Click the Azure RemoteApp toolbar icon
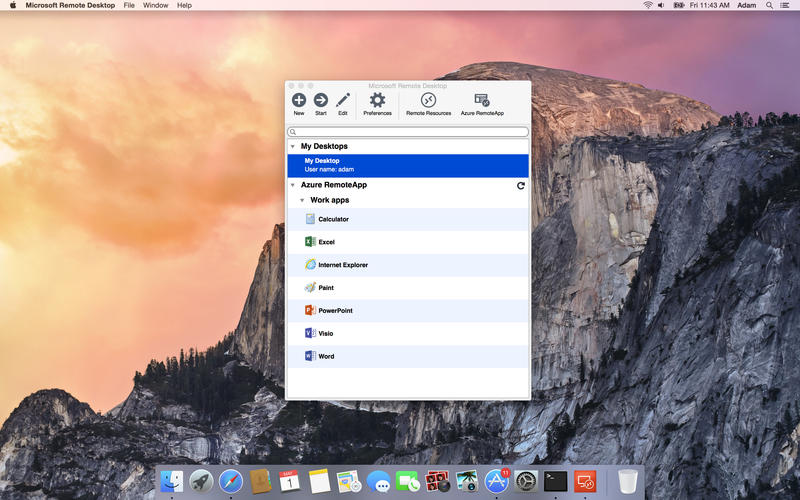The height and width of the screenshot is (500, 800). [482, 100]
